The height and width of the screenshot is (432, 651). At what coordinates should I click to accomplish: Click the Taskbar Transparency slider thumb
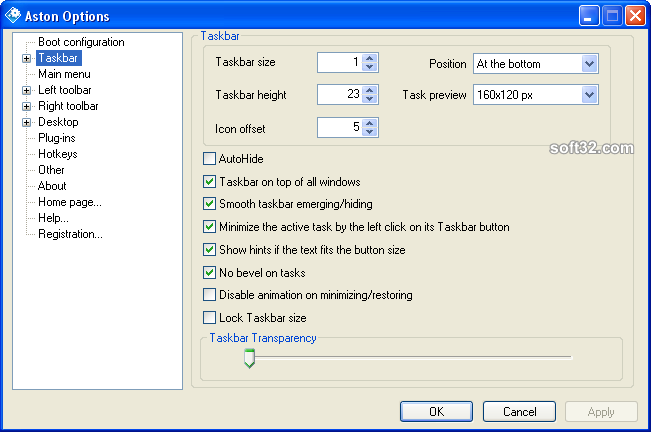click(249, 358)
